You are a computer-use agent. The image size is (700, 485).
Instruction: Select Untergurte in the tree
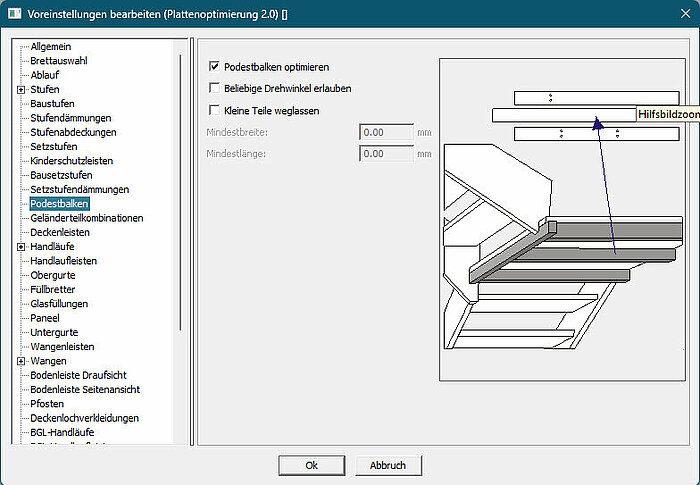click(x=54, y=332)
